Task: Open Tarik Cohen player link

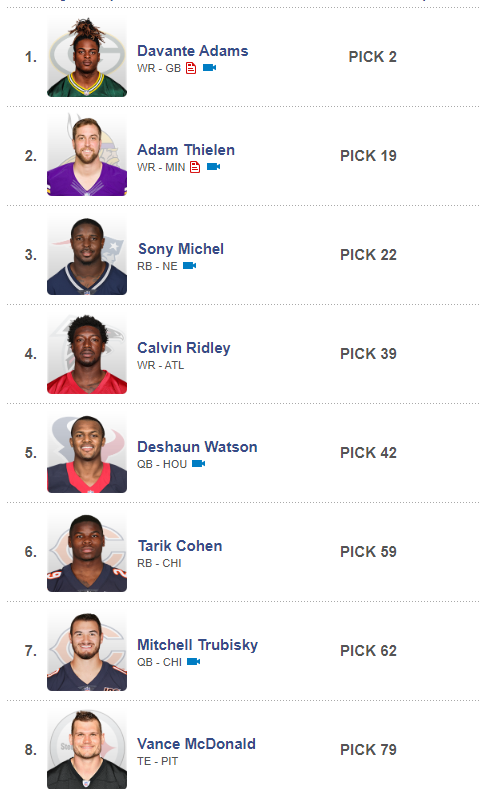Action: pyautogui.click(x=180, y=546)
